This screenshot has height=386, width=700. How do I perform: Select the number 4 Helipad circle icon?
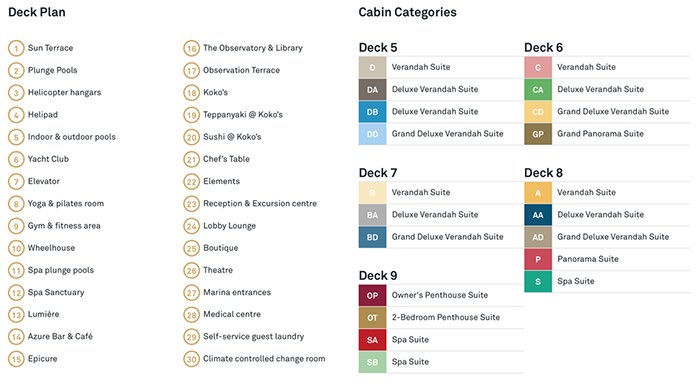coord(16,115)
